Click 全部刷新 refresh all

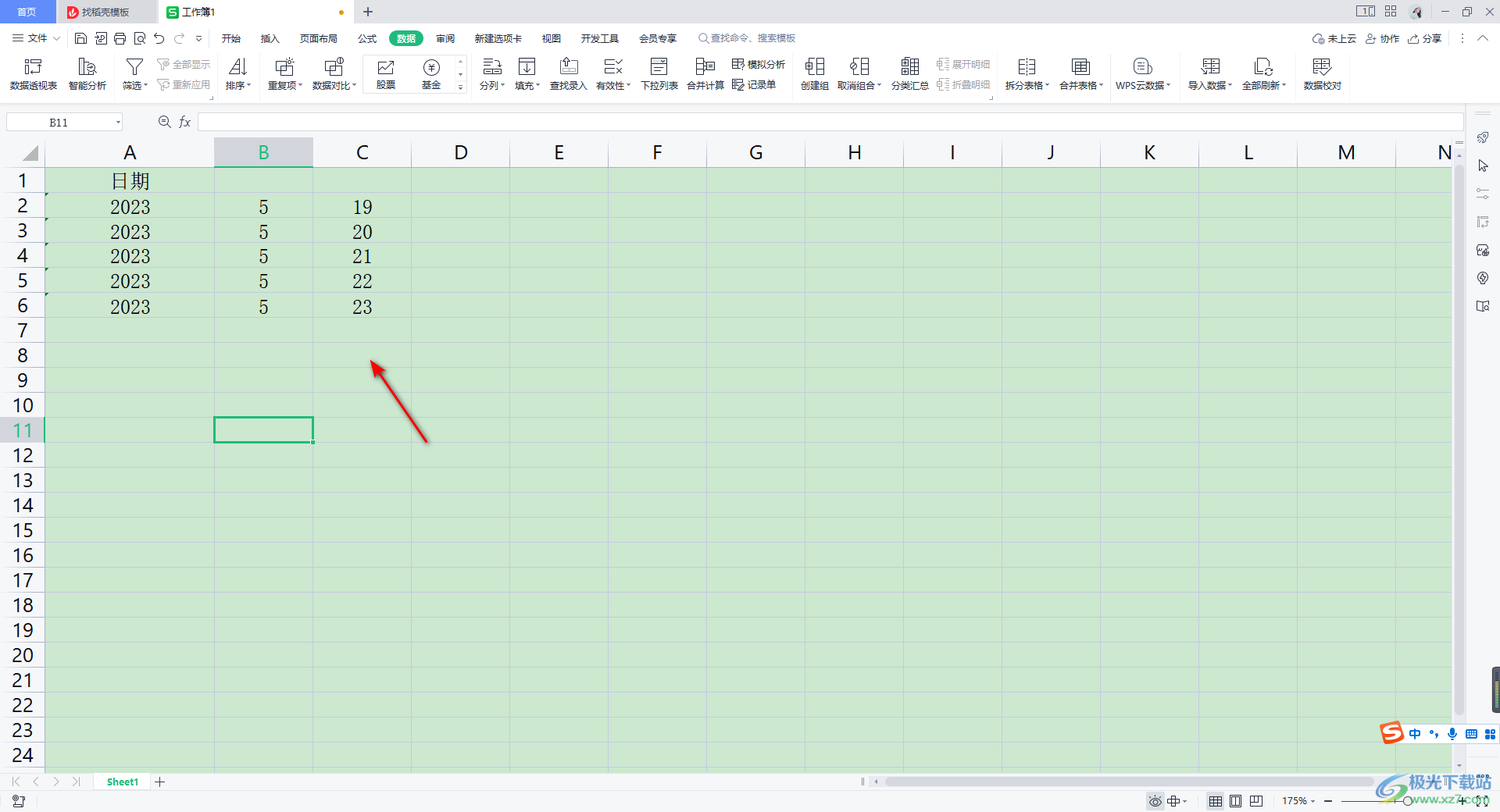[1264, 74]
